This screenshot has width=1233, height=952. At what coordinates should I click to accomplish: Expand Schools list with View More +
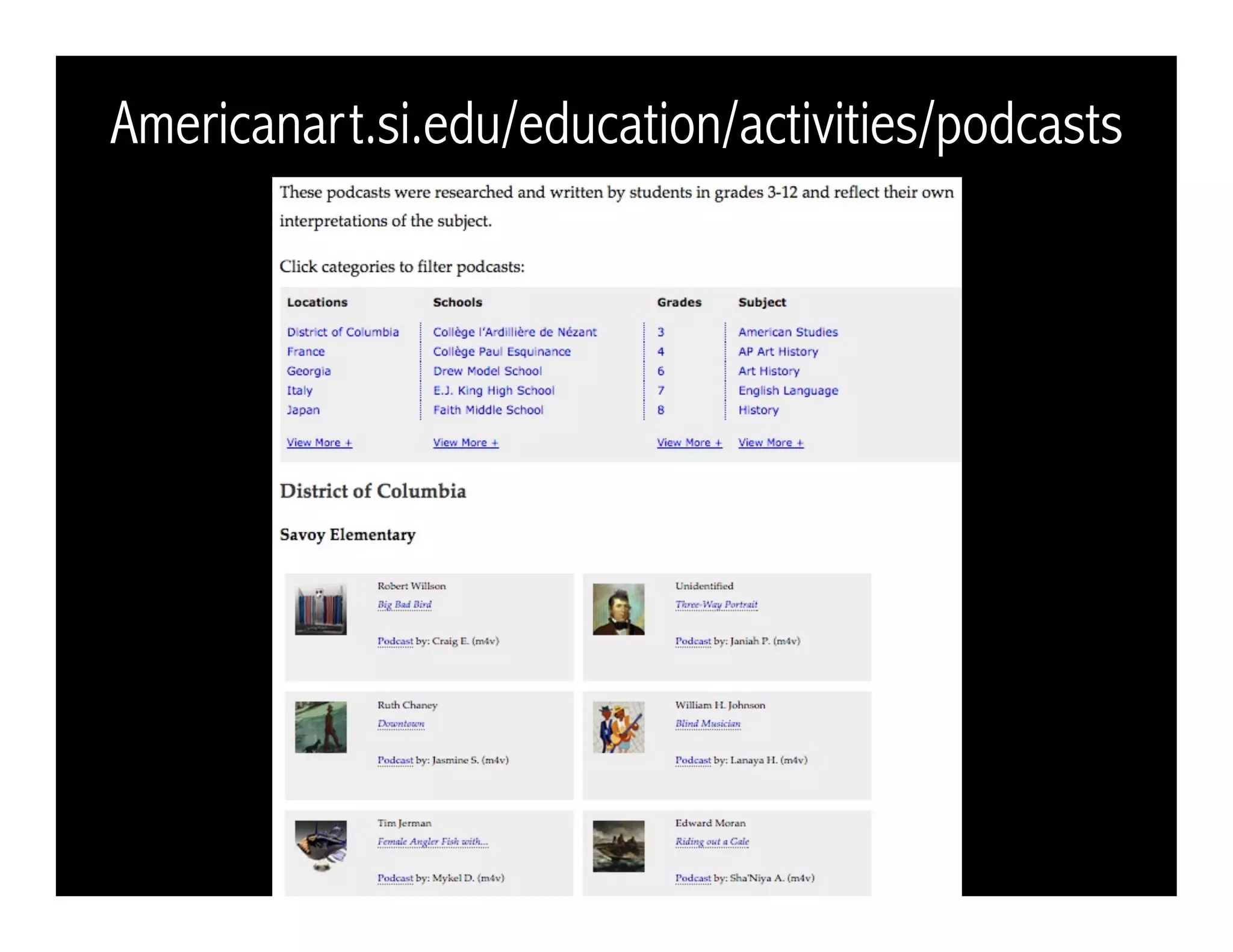pyautogui.click(x=465, y=443)
